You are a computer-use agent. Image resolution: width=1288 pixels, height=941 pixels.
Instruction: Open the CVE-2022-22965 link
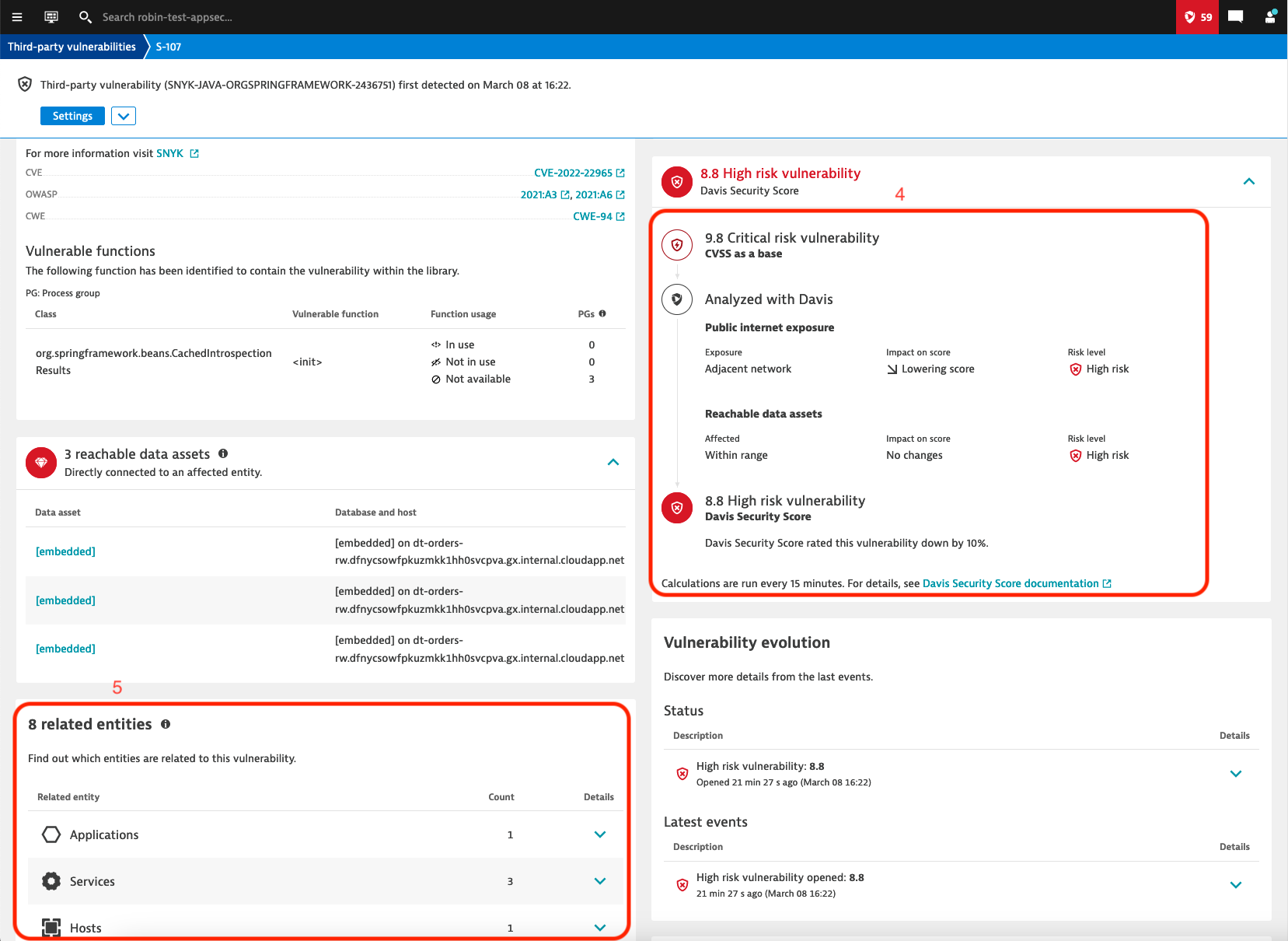pyautogui.click(x=573, y=173)
